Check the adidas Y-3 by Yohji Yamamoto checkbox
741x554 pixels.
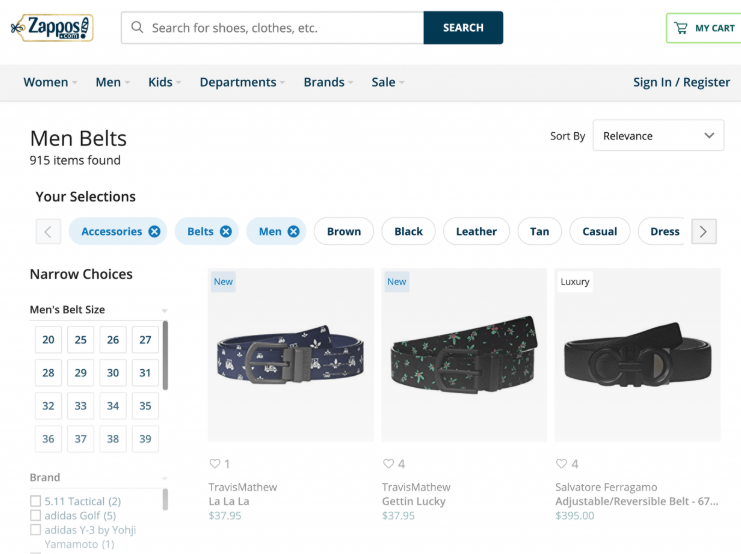tap(35, 529)
